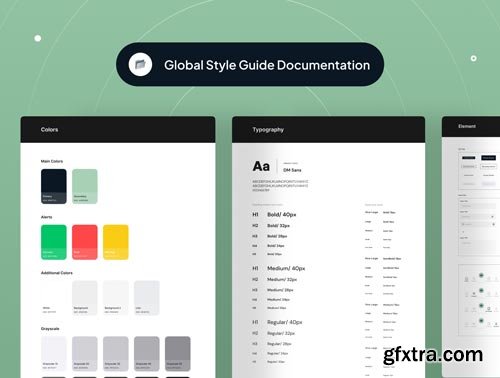Open the Element panel header
This screenshot has height=378, width=500.
tap(471, 127)
